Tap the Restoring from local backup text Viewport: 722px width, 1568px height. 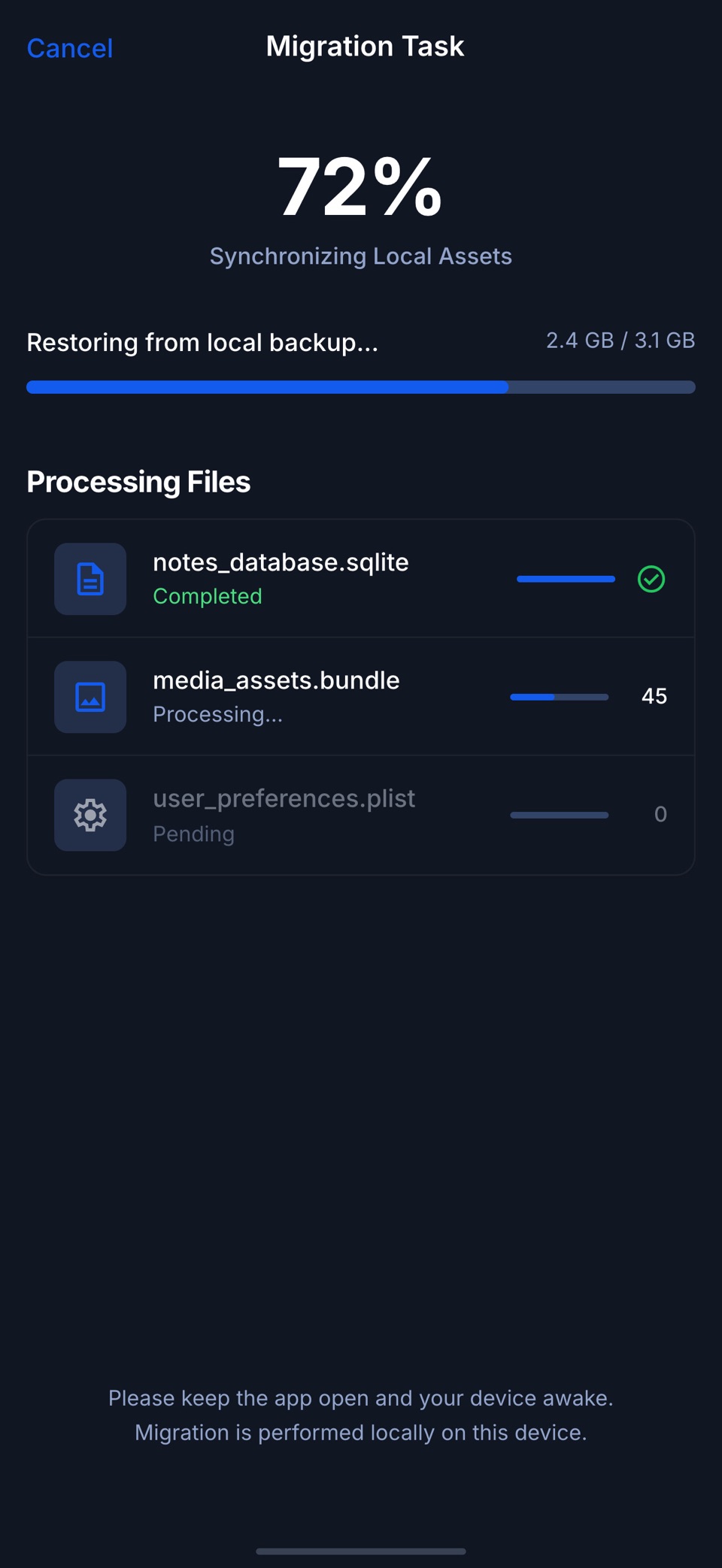[x=202, y=343]
